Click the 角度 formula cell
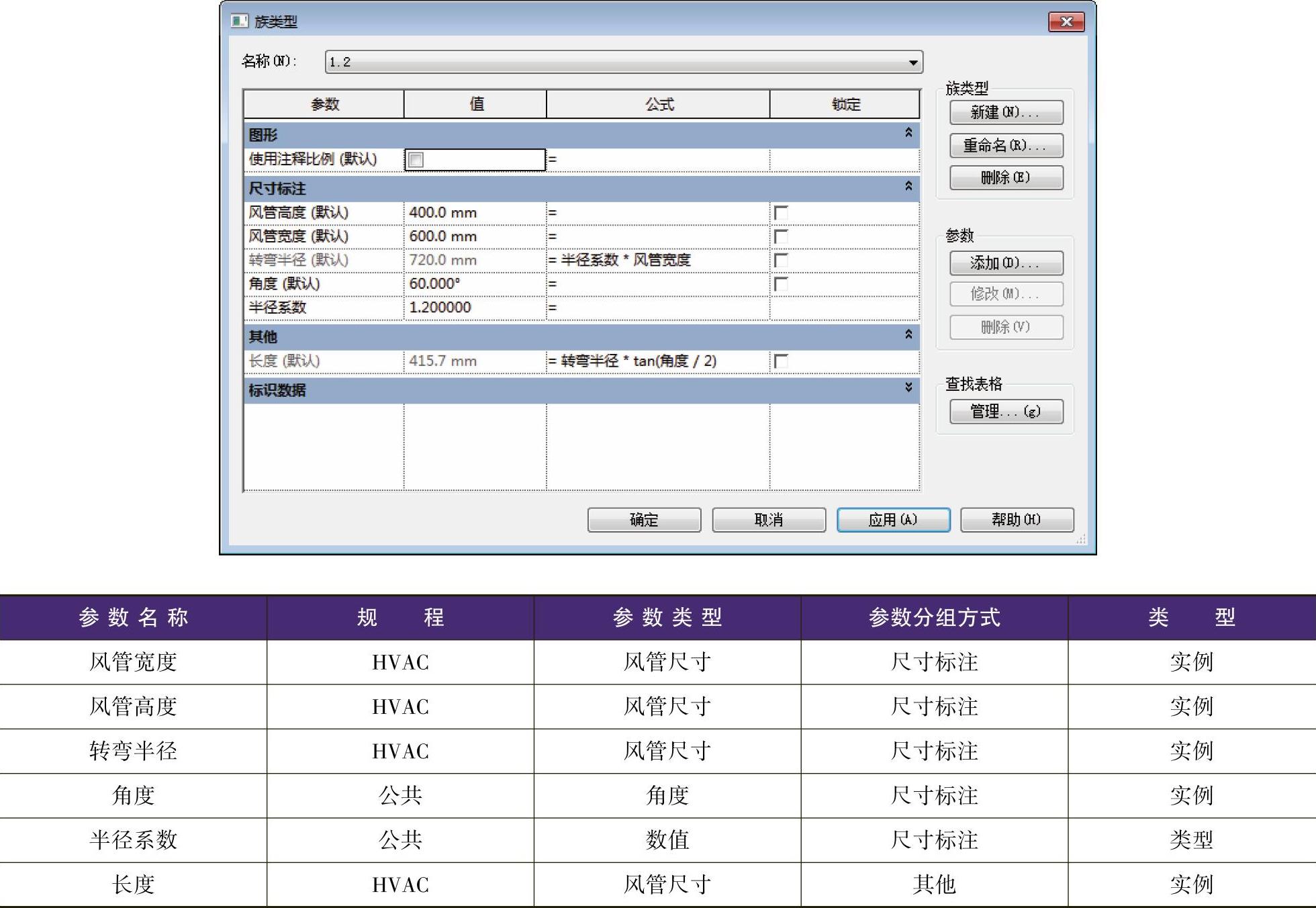 [x=658, y=284]
